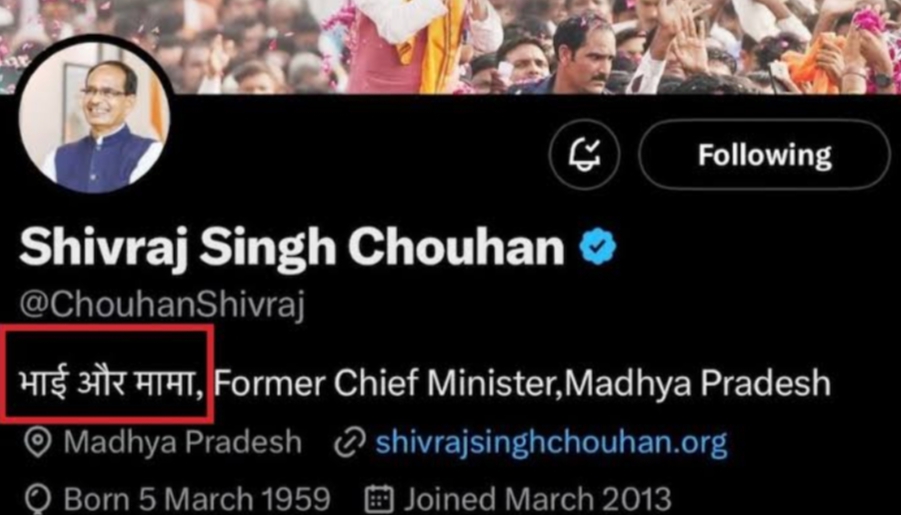Click the Hindi bio text in the red box
901x515 pixels.
(x=107, y=383)
